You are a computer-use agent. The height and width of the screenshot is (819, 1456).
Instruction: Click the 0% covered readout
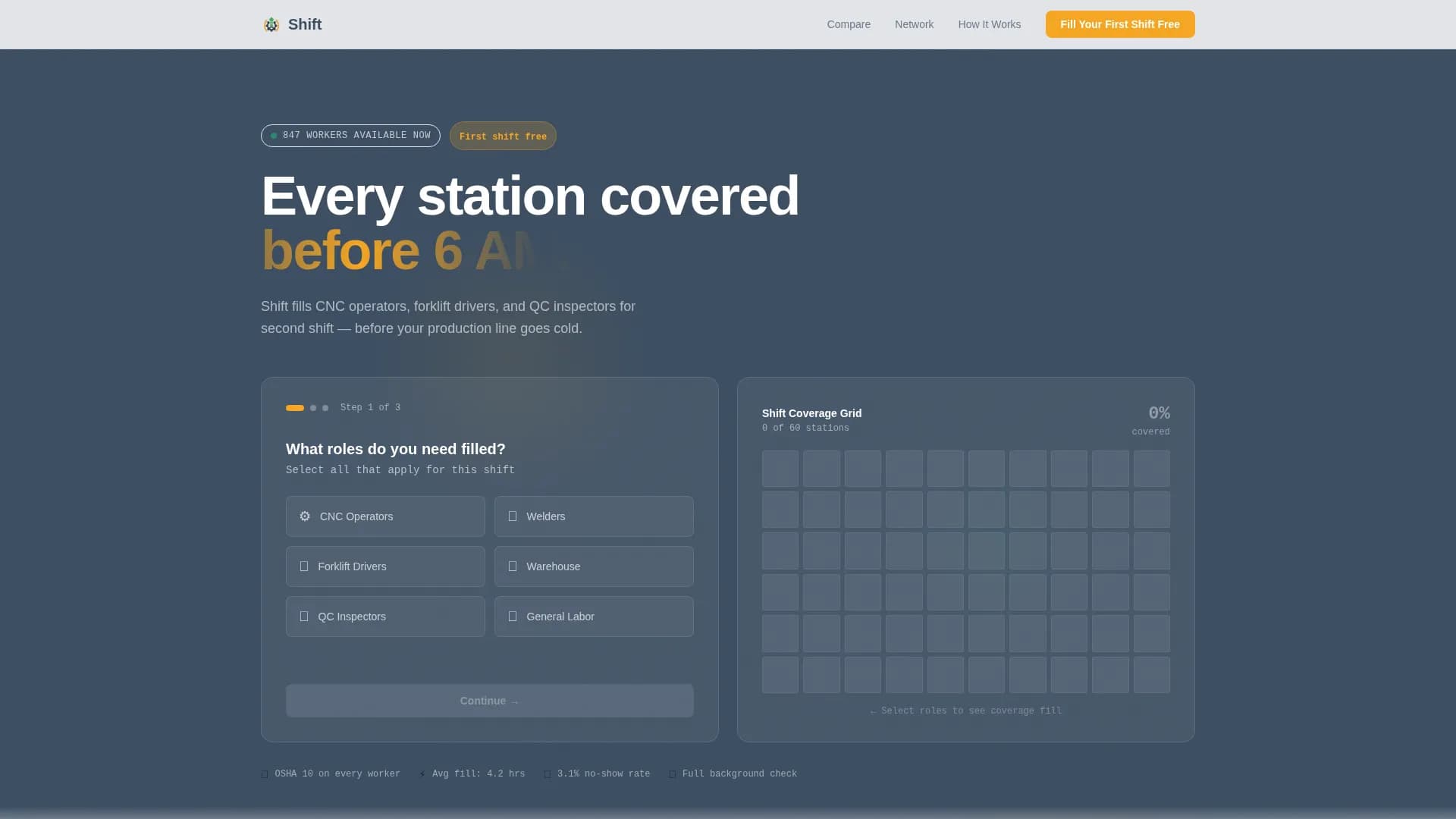tap(1150, 420)
